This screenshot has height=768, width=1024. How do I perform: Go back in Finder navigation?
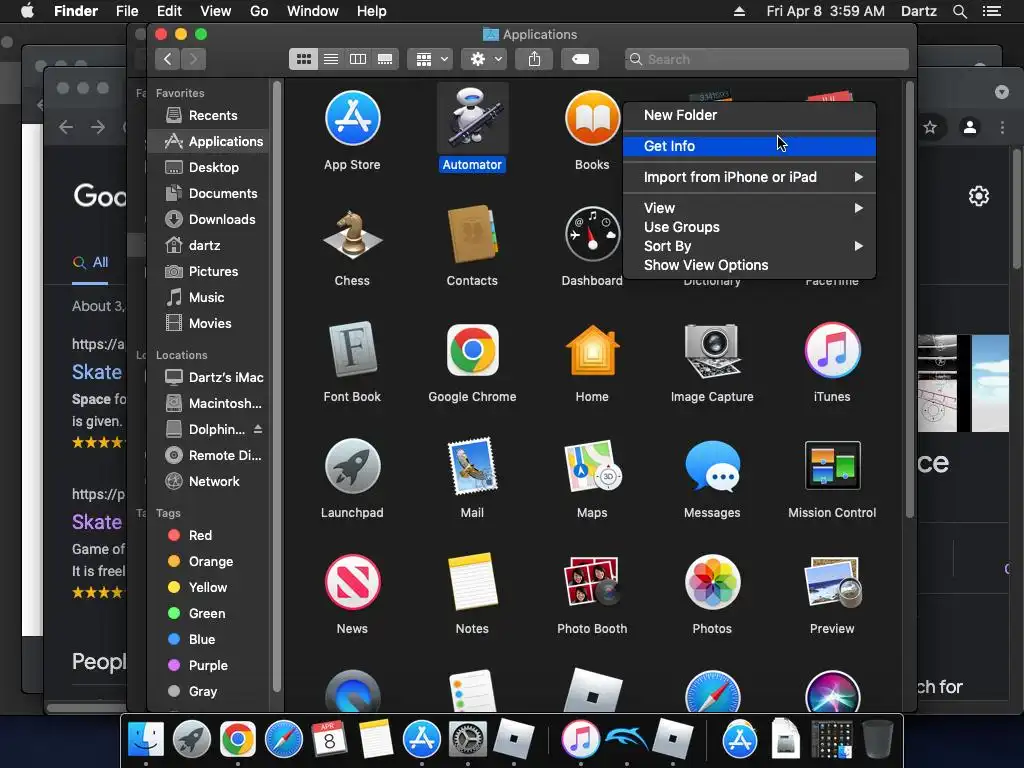pyautogui.click(x=168, y=59)
